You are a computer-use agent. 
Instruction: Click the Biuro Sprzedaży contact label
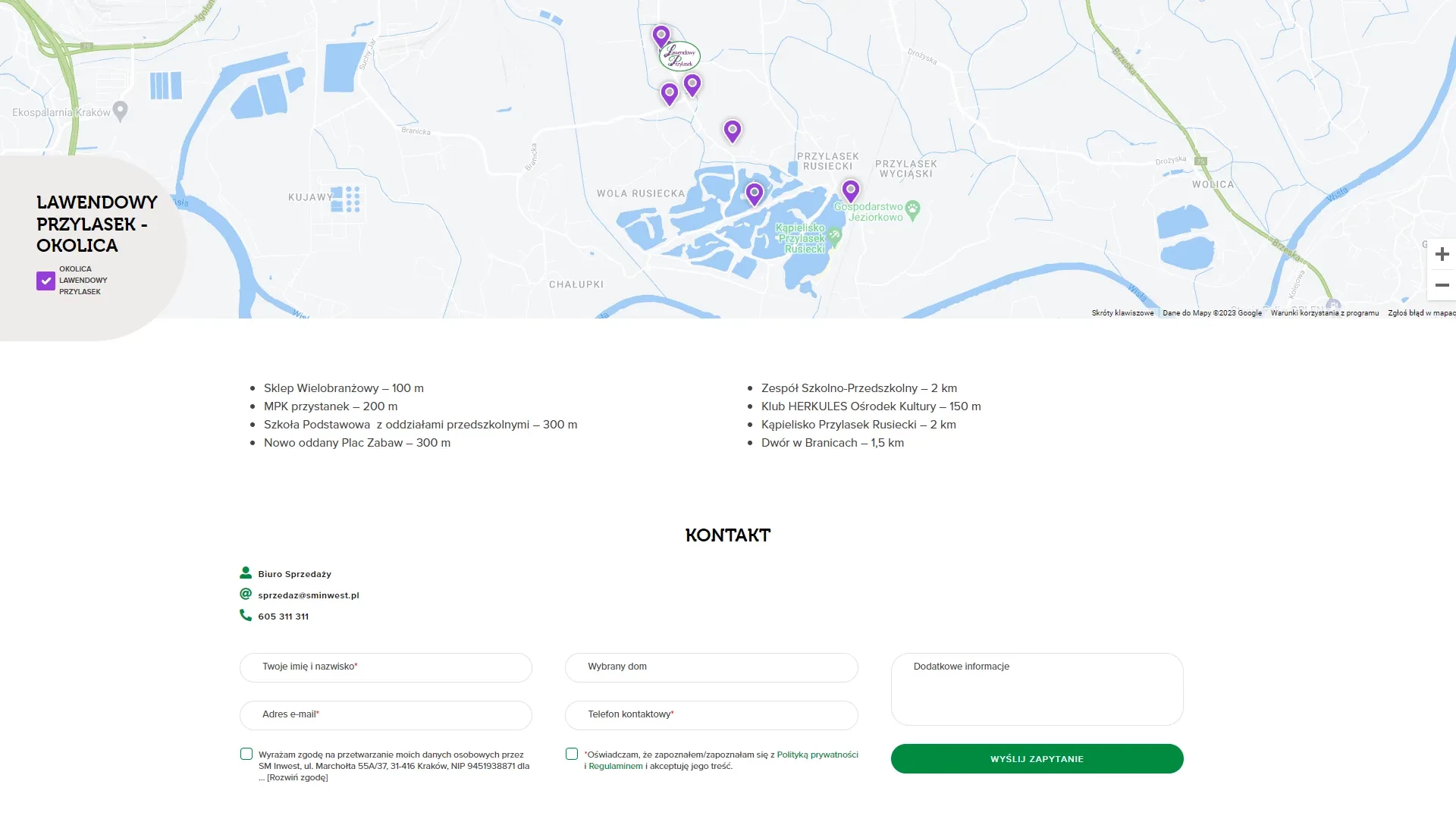tap(294, 574)
